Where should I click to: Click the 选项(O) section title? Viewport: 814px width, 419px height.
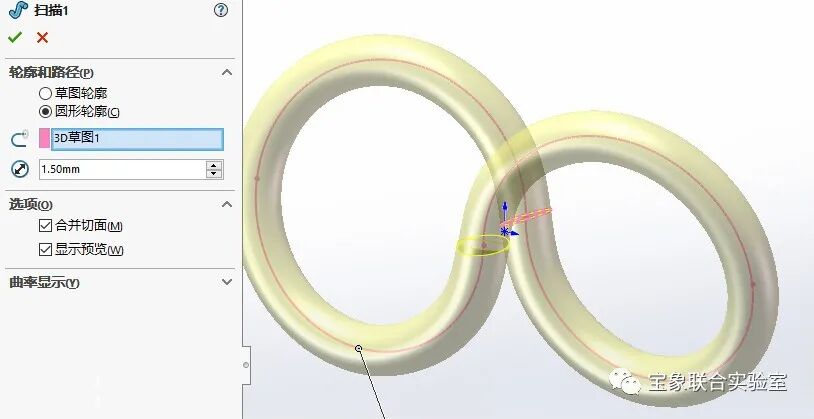point(31,205)
